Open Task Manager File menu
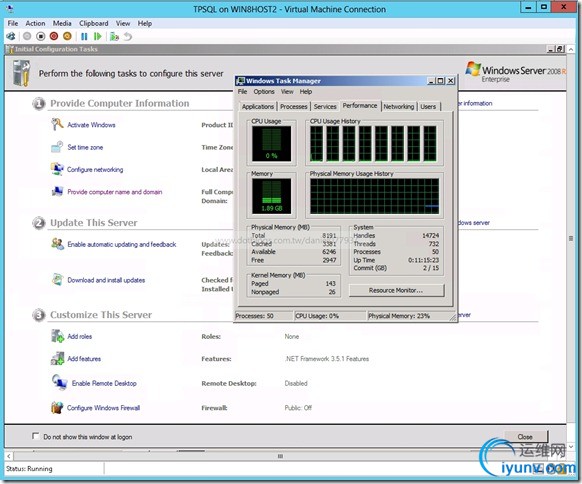This screenshot has height=484, width=582. (x=242, y=92)
